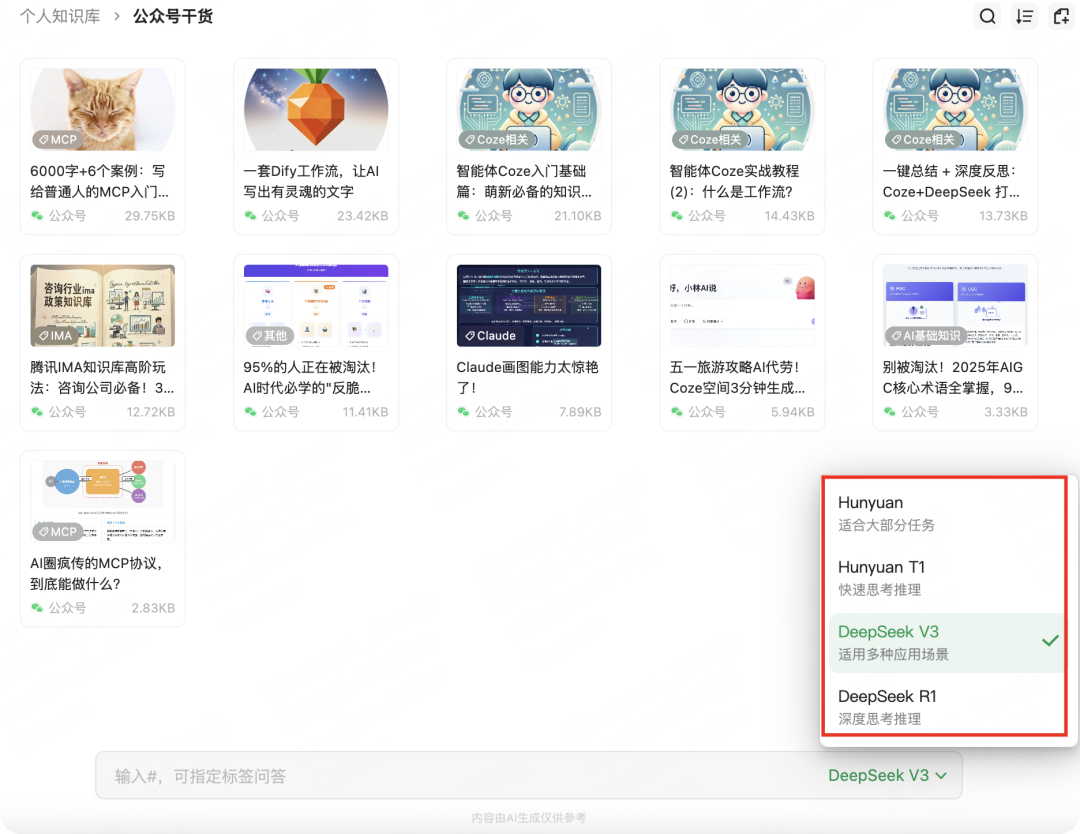Click the breadcrumb chevron separator

[117, 16]
